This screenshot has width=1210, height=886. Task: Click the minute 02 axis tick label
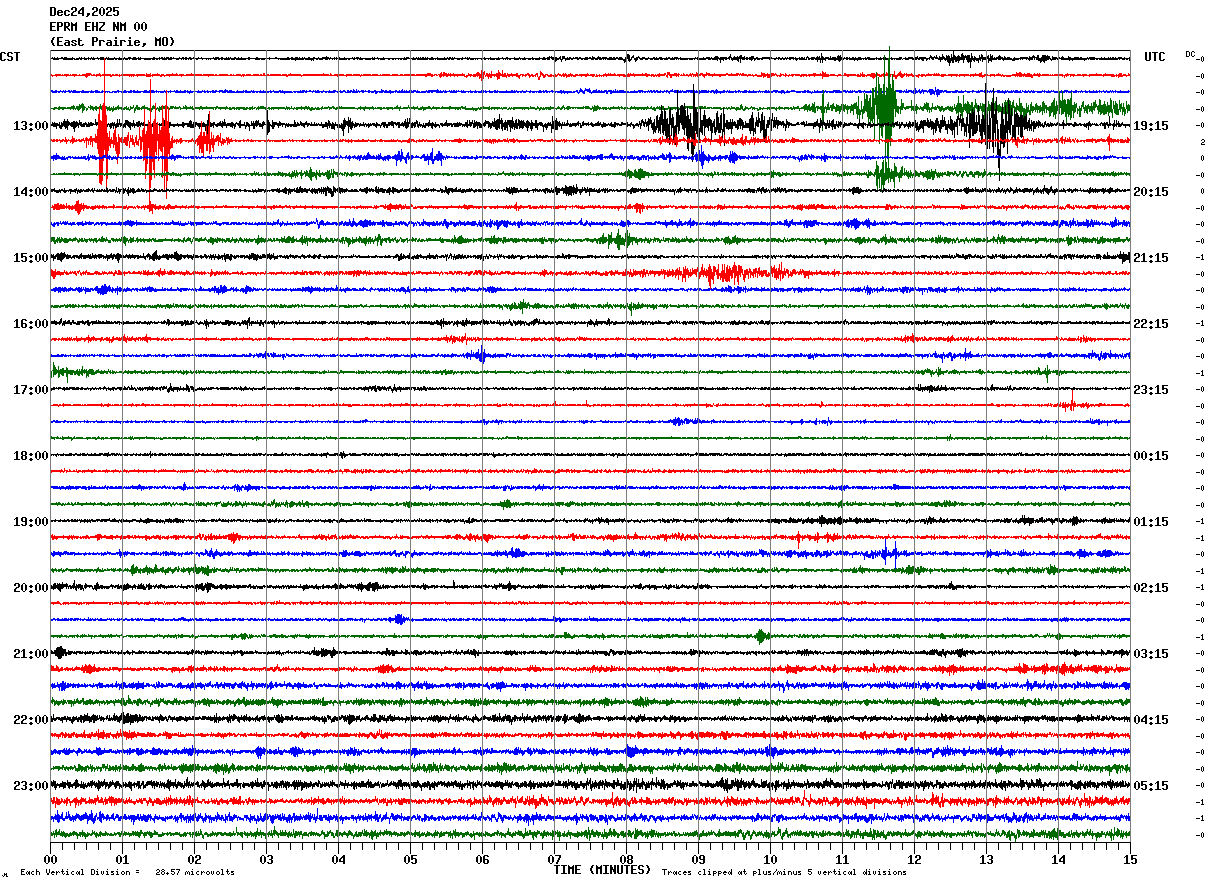pyautogui.click(x=194, y=859)
